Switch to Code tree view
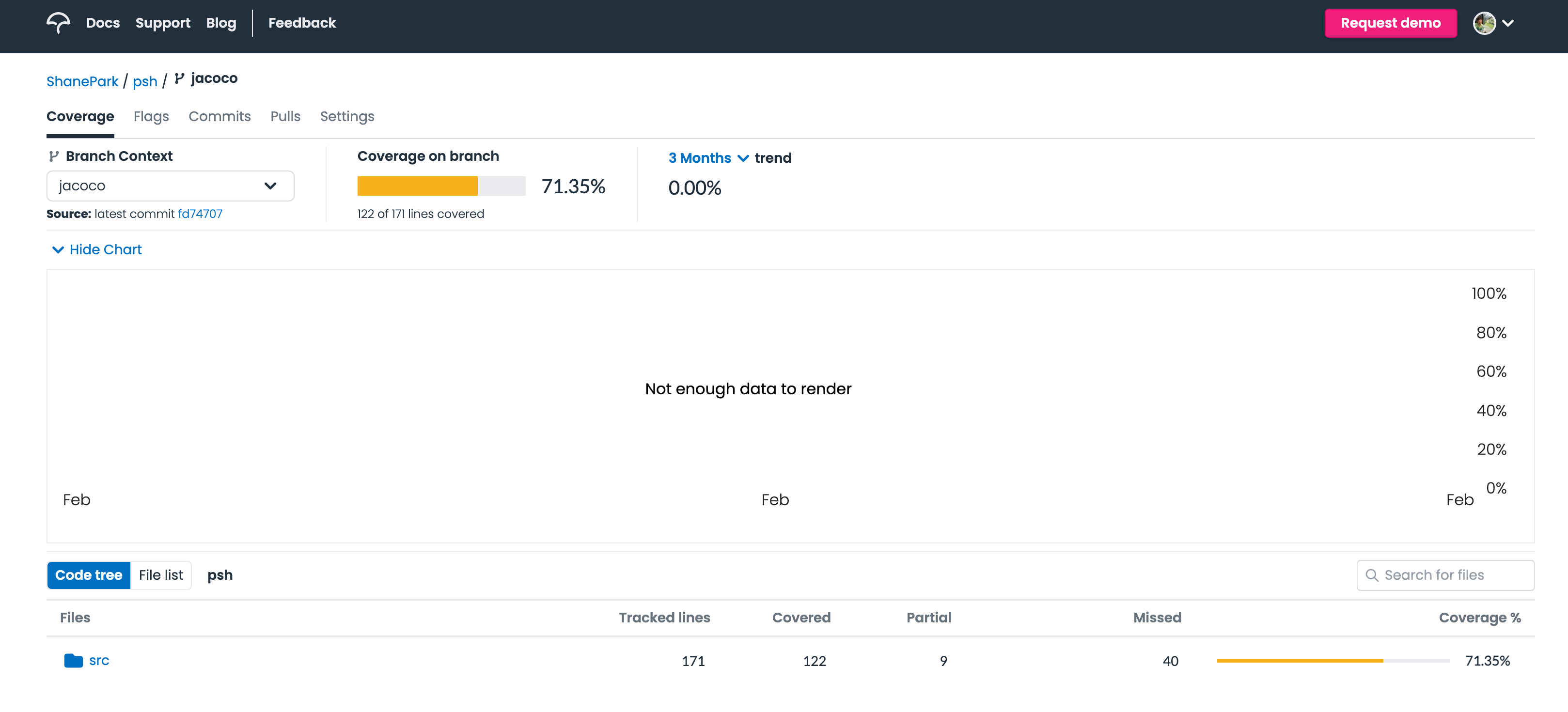 (89, 575)
